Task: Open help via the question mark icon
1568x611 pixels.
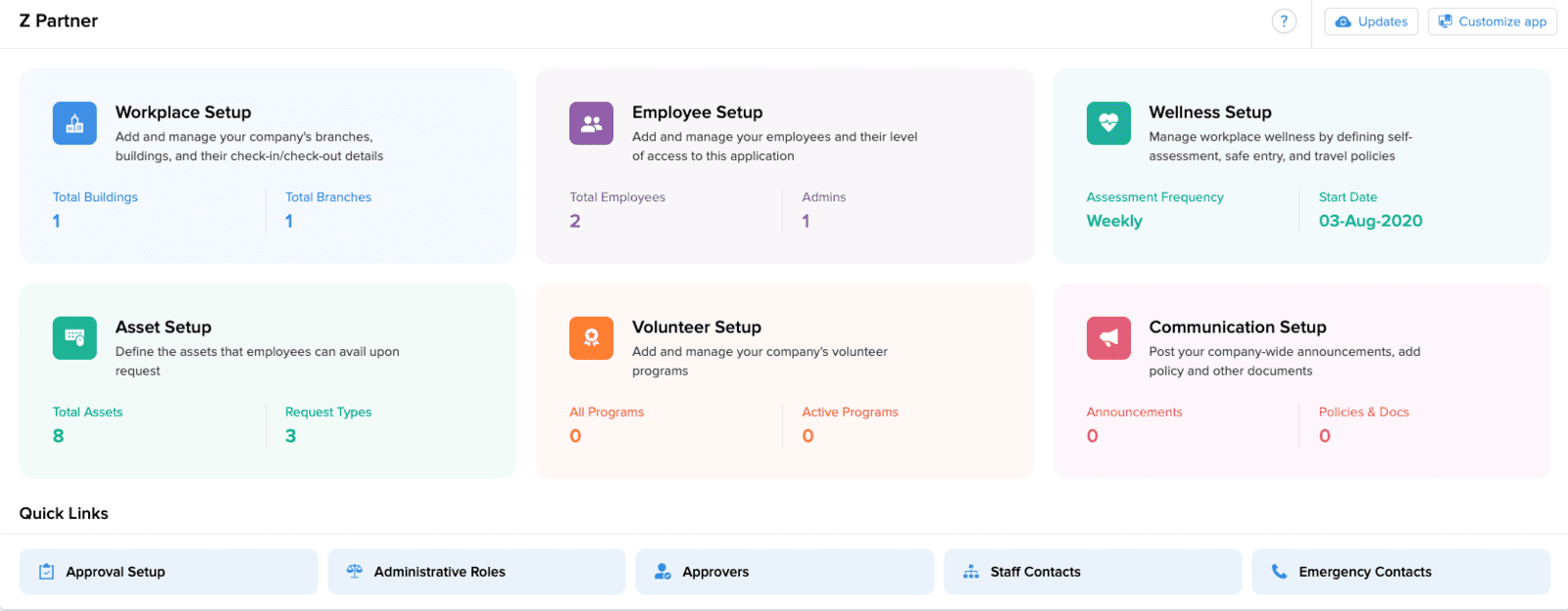Action: pos(1284,22)
